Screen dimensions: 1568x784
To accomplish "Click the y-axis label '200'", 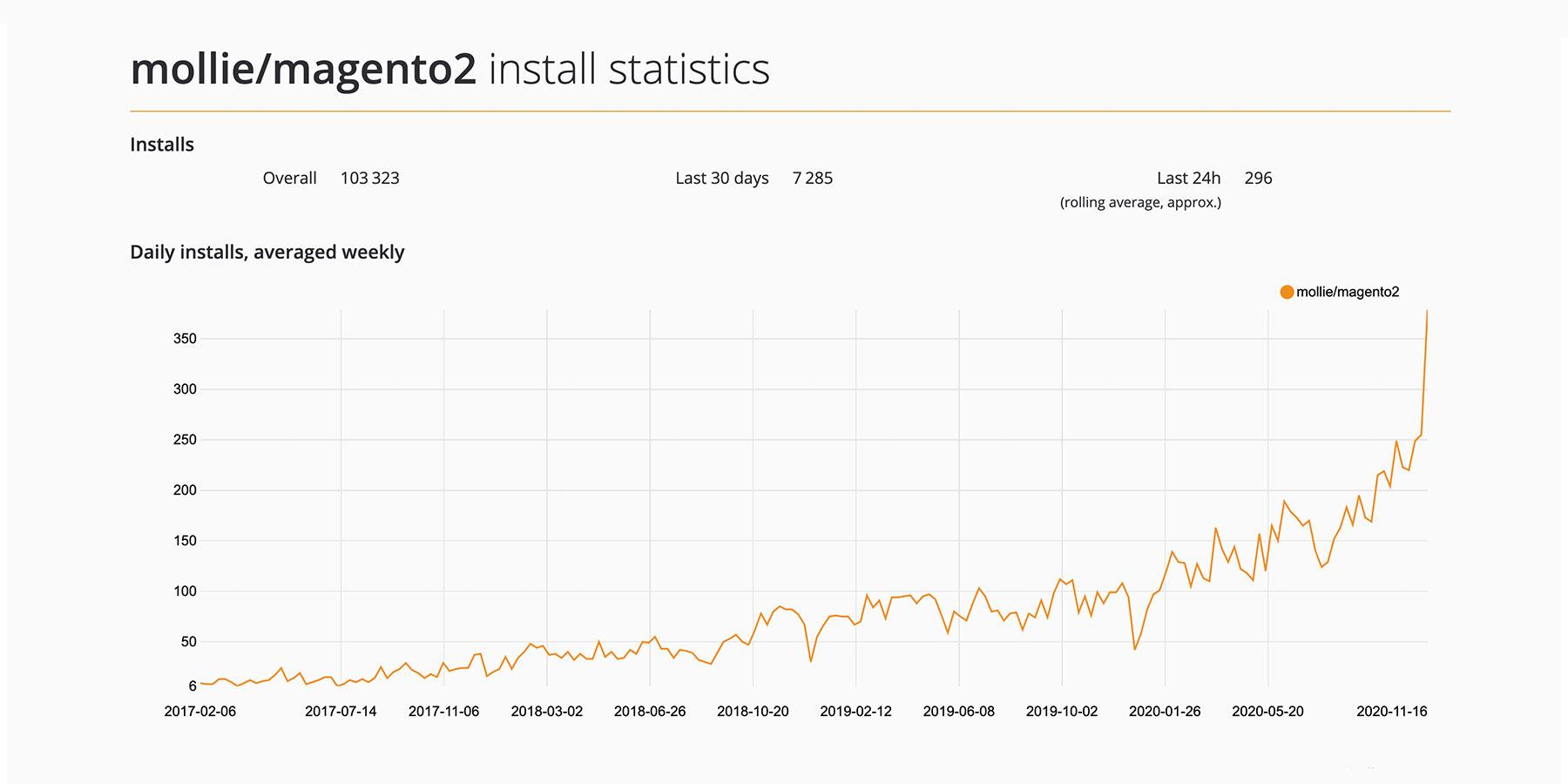I will (186, 490).
